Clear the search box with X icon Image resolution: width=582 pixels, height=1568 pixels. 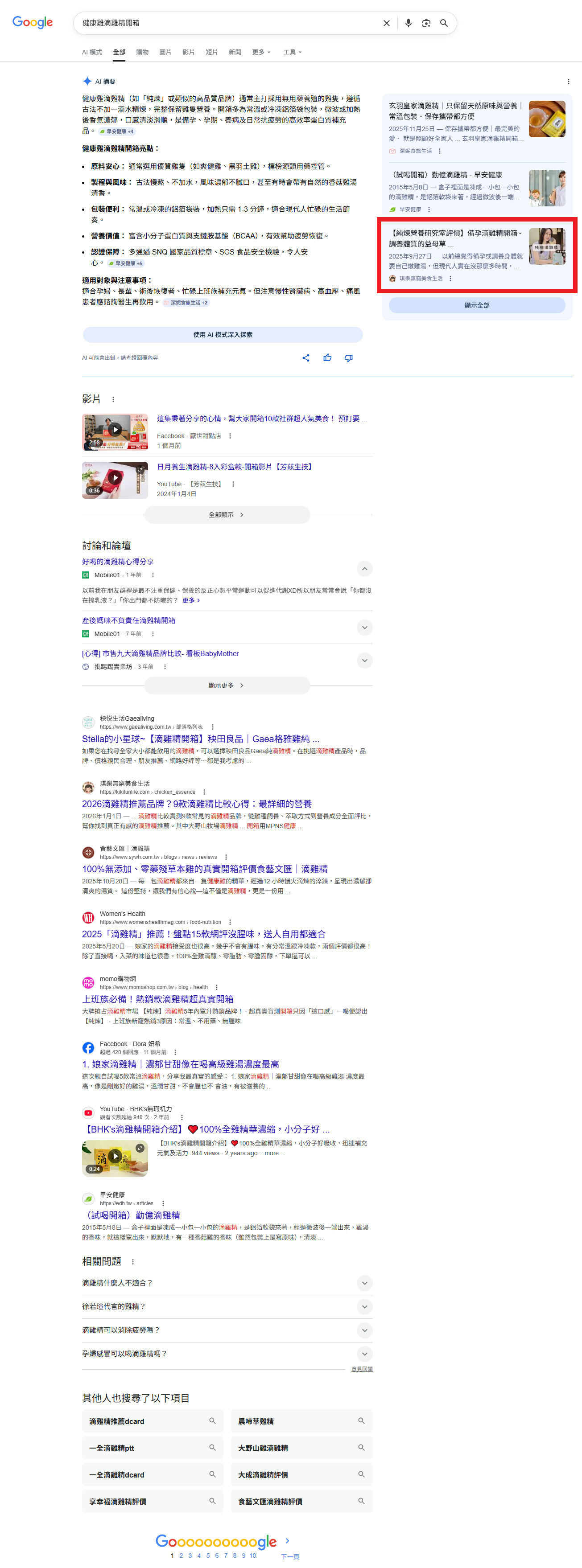click(x=386, y=23)
